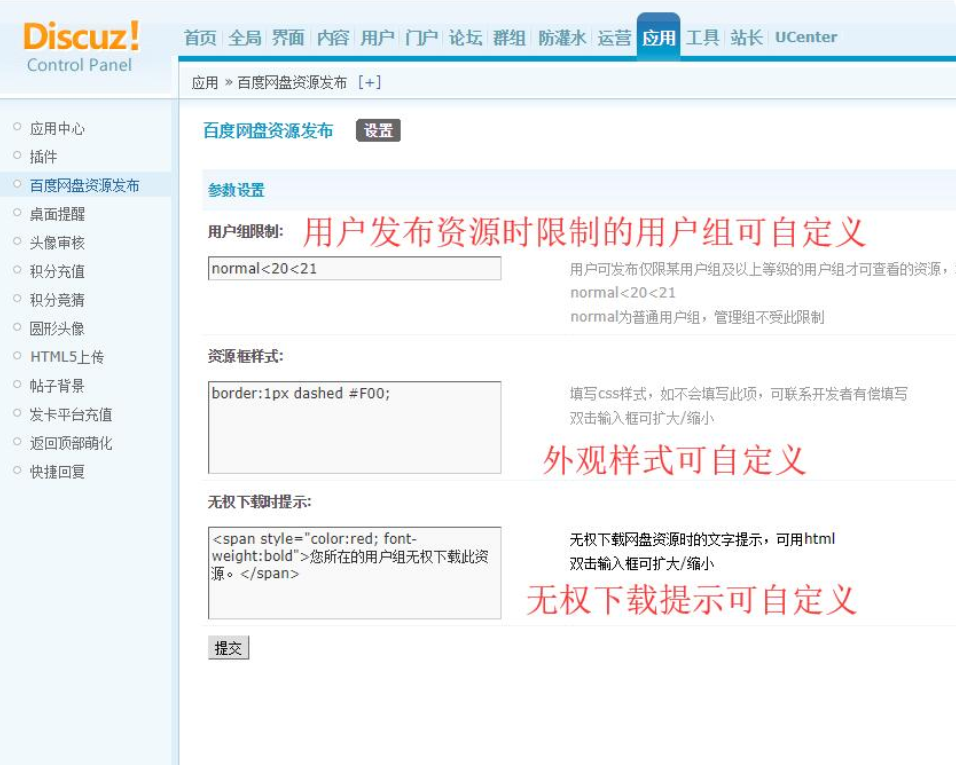
Task: Open the UCenter top menu
Action: [x=806, y=37]
